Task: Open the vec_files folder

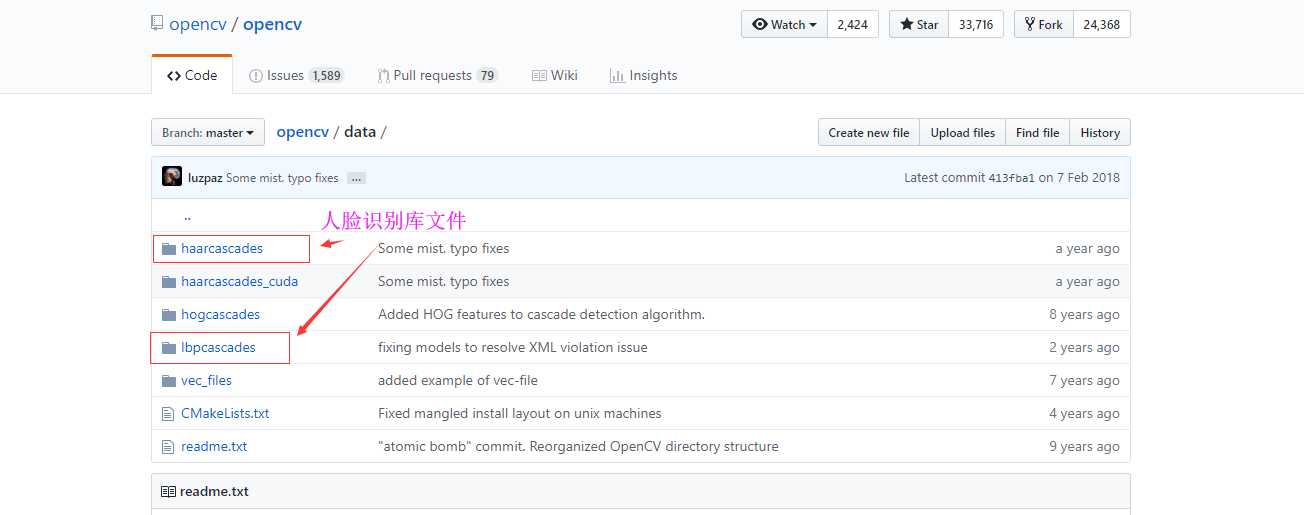Action: [206, 380]
